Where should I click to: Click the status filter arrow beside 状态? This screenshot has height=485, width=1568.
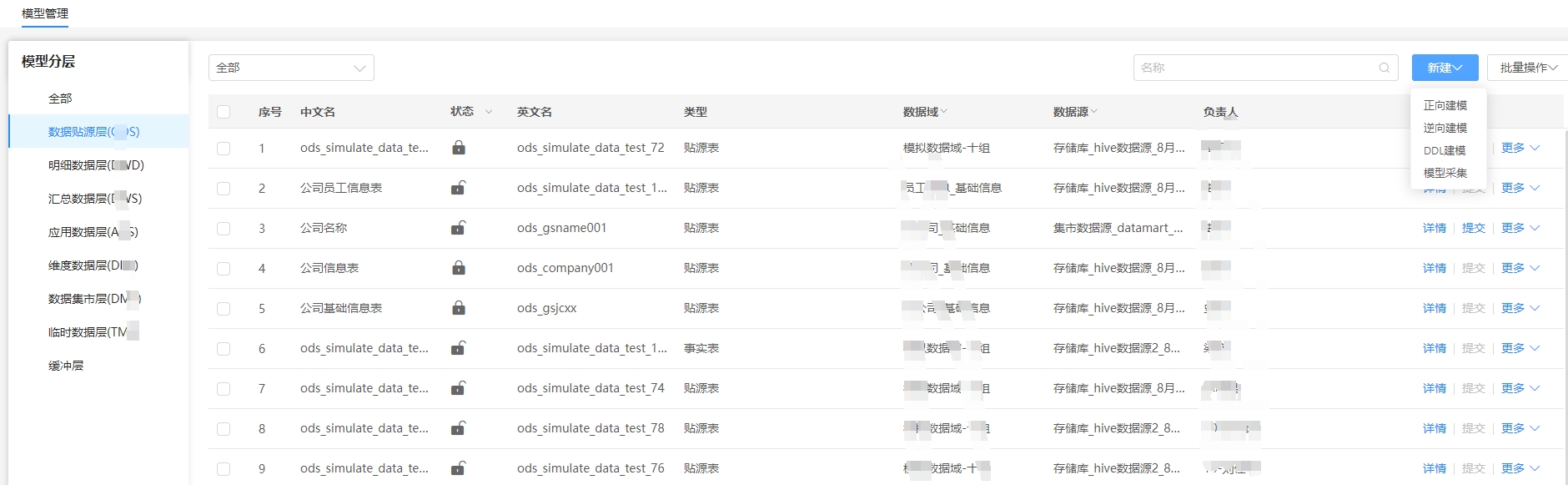coord(489,112)
